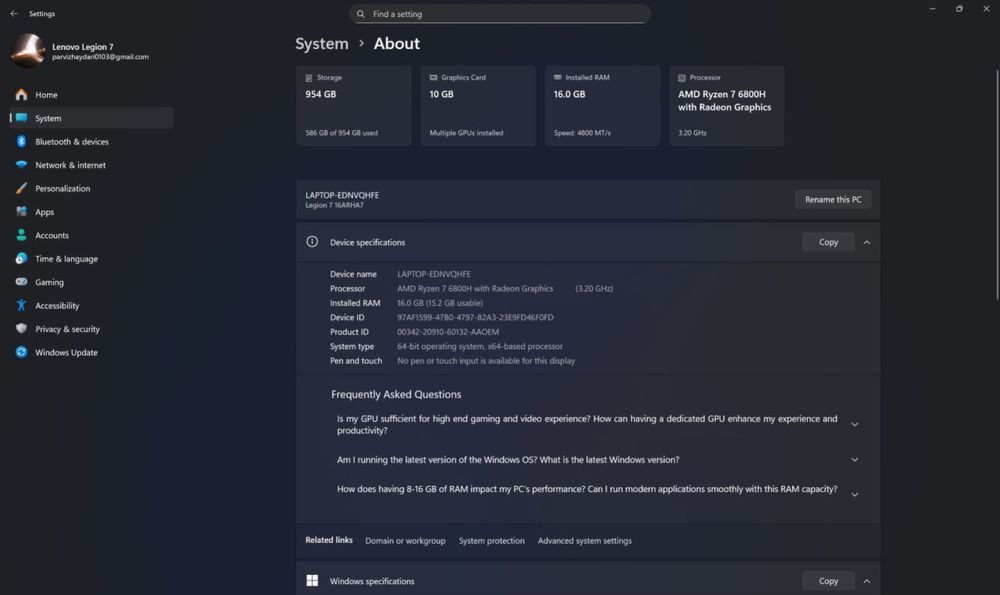Open the AMD Ryzen 7 Processor card

click(x=727, y=106)
